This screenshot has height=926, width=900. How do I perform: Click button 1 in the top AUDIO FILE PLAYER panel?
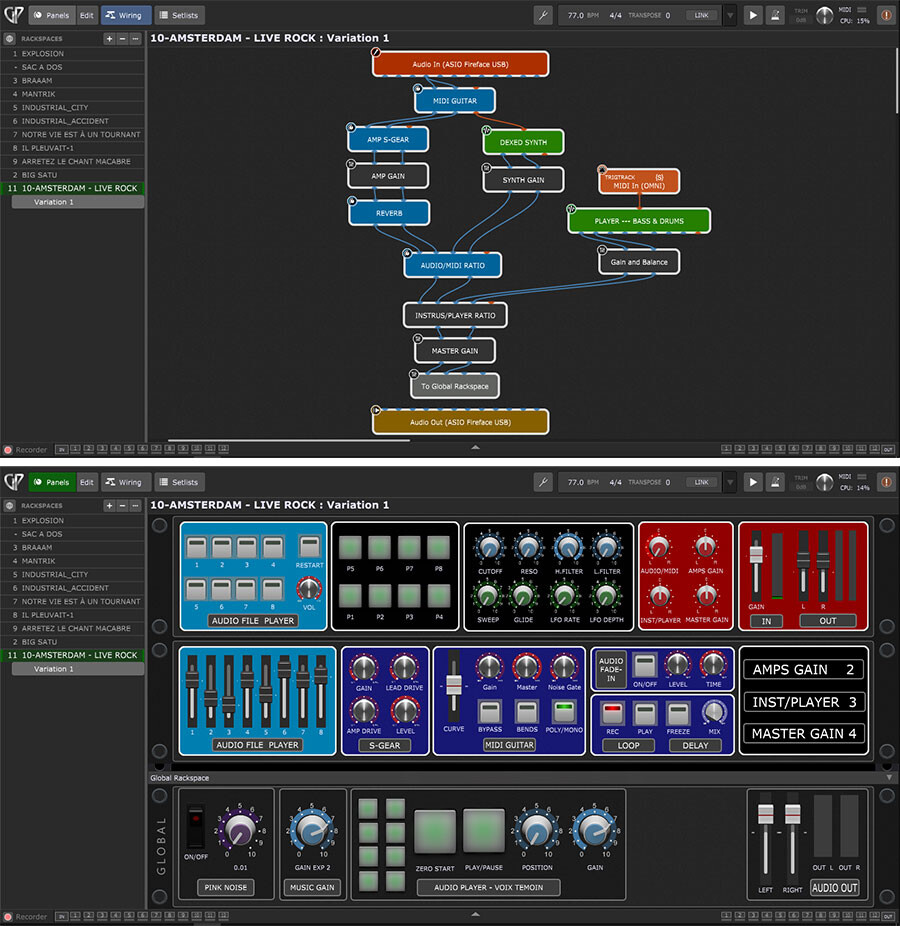[x=197, y=547]
